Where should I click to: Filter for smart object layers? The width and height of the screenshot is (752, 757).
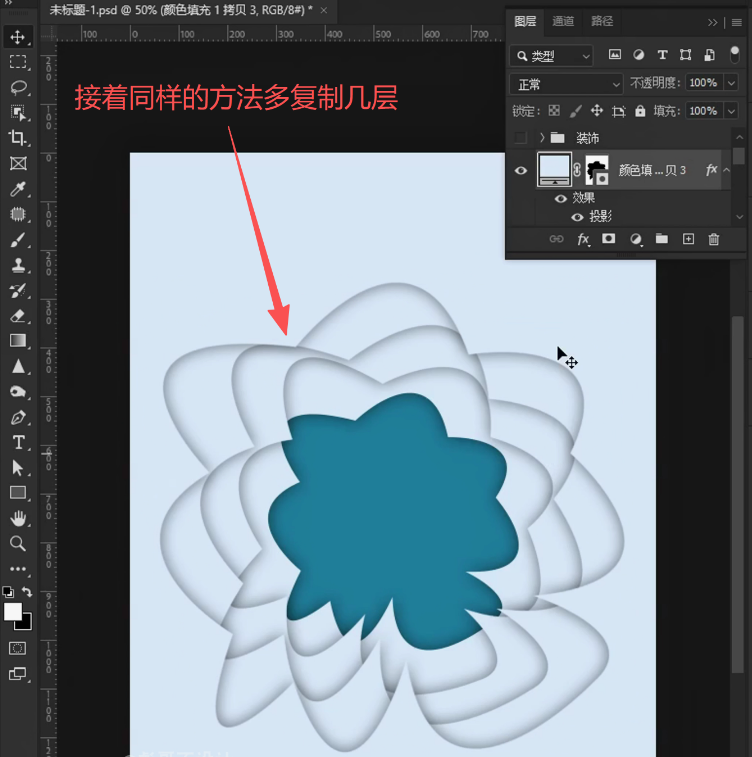(x=709, y=55)
